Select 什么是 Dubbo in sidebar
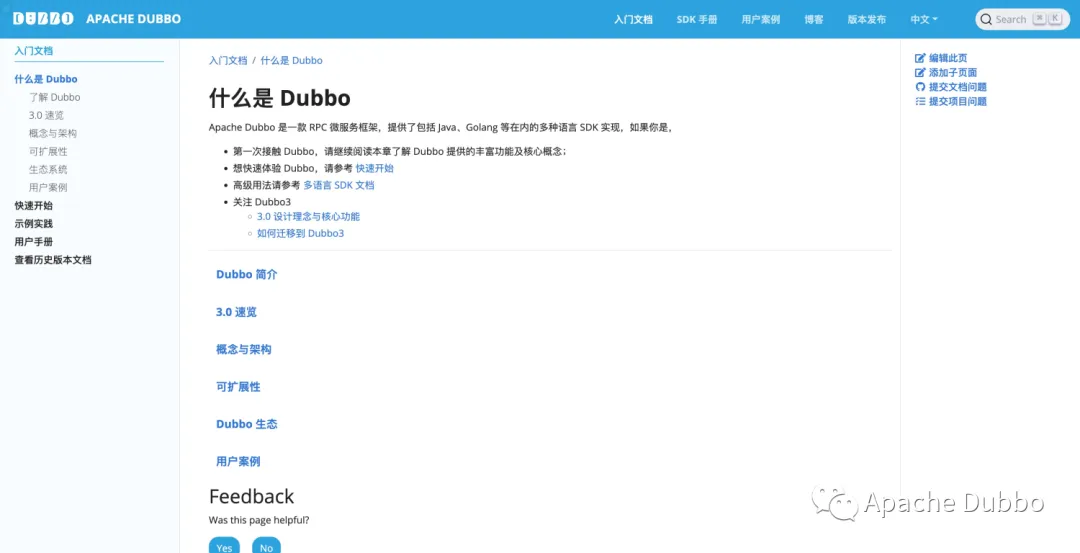Image resolution: width=1080 pixels, height=553 pixels. point(46,79)
